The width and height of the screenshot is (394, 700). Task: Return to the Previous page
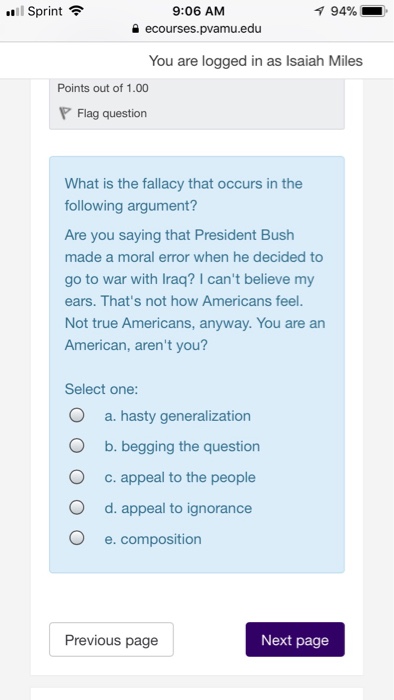pos(111,640)
